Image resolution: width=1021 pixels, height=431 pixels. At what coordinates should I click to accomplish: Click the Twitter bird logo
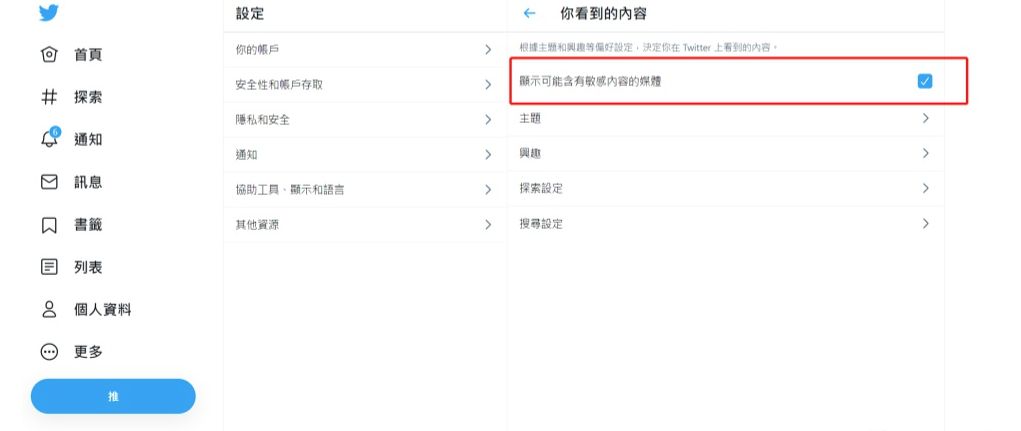pyautogui.click(x=49, y=13)
